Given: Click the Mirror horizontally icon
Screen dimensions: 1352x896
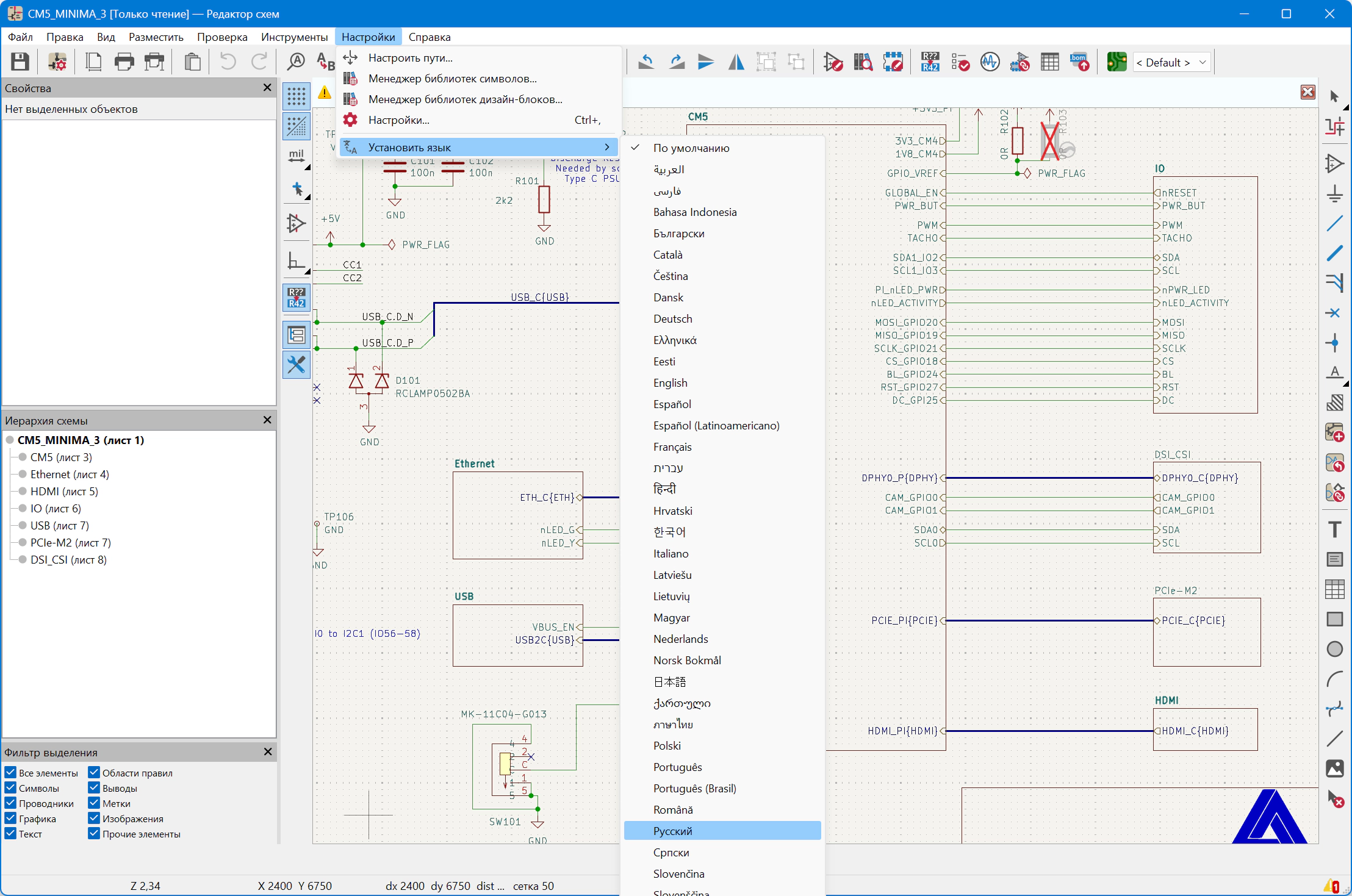Looking at the screenshot, I should coord(736,62).
